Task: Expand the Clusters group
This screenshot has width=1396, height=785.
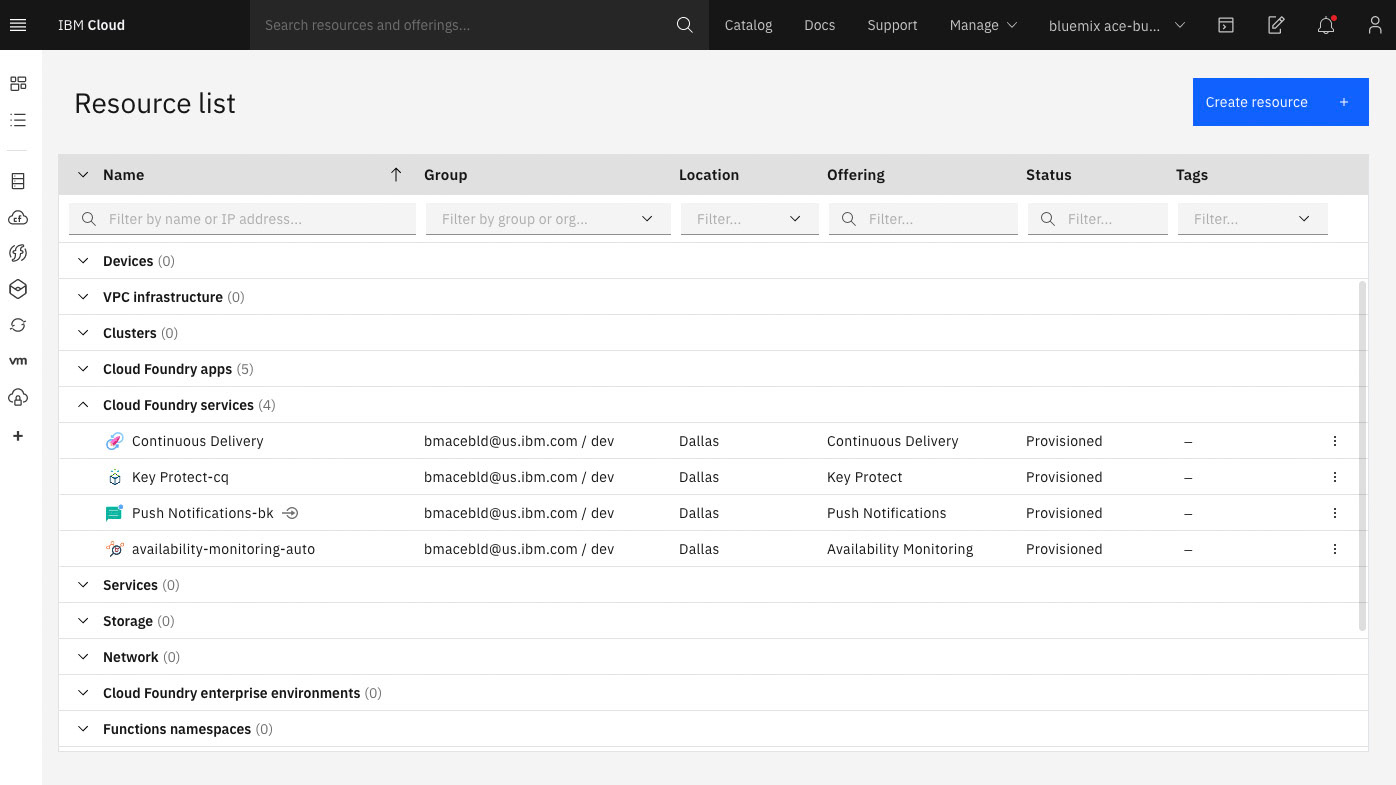Action: pos(83,333)
